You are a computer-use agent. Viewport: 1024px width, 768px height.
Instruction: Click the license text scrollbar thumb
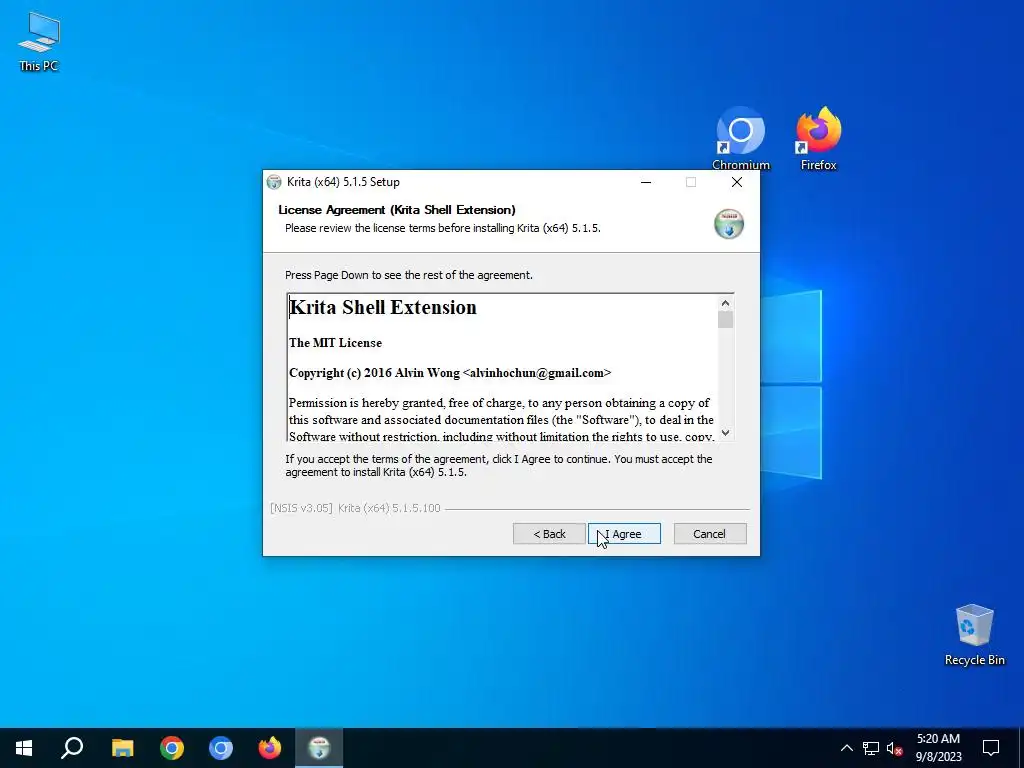[725, 319]
